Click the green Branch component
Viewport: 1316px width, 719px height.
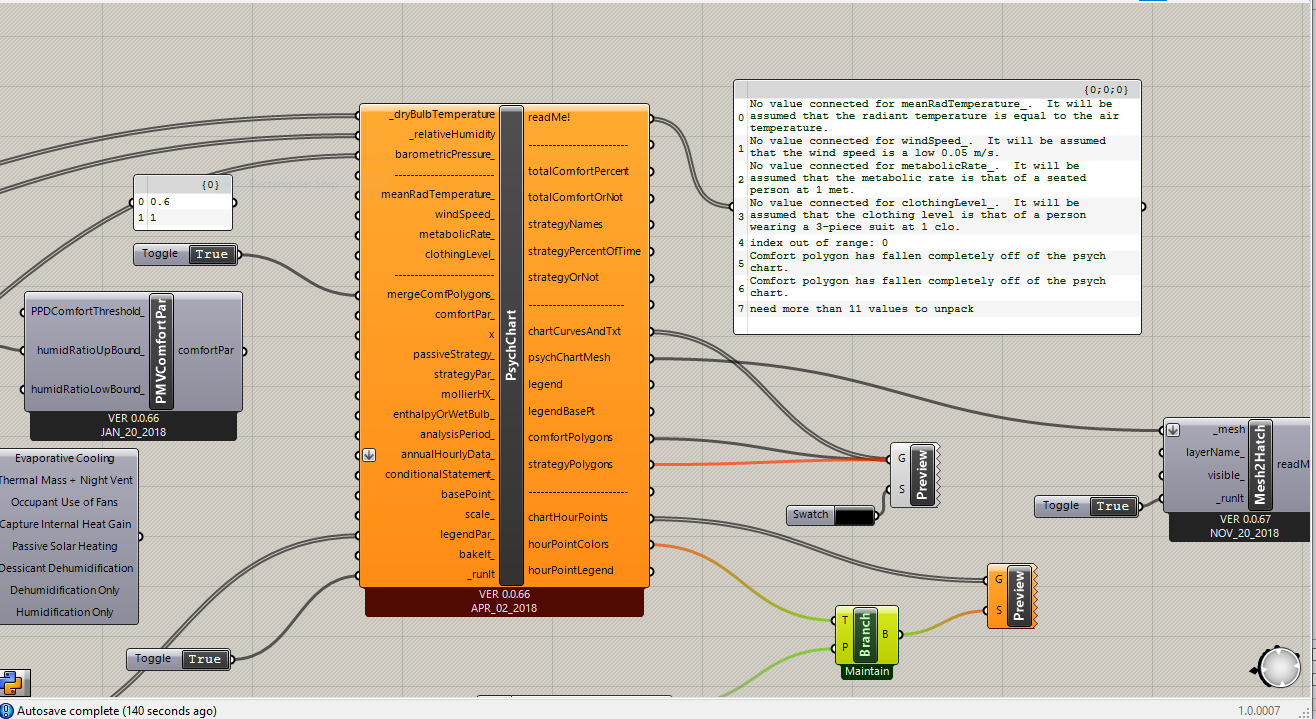tap(865, 634)
